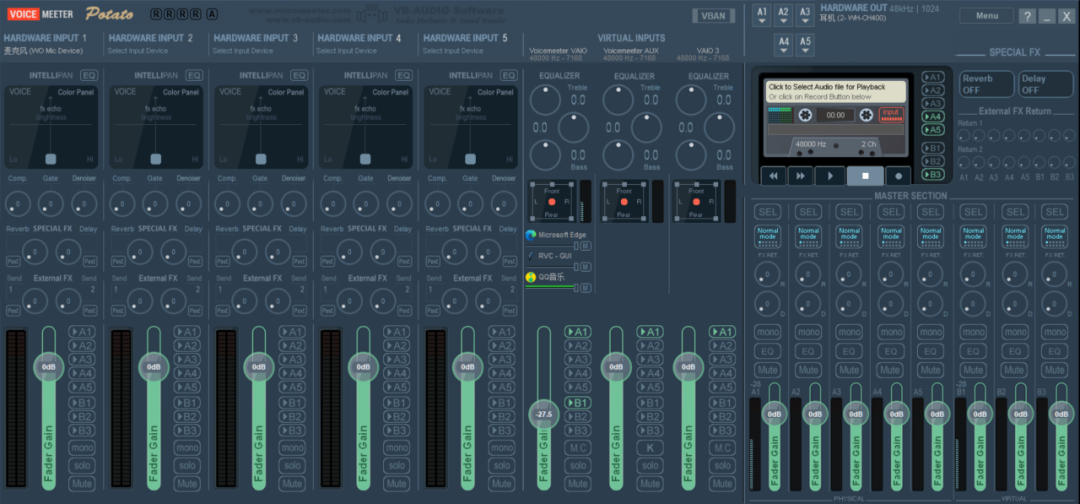Open the help question mark button
Viewport: 1080px width, 504px height.
(x=1028, y=16)
